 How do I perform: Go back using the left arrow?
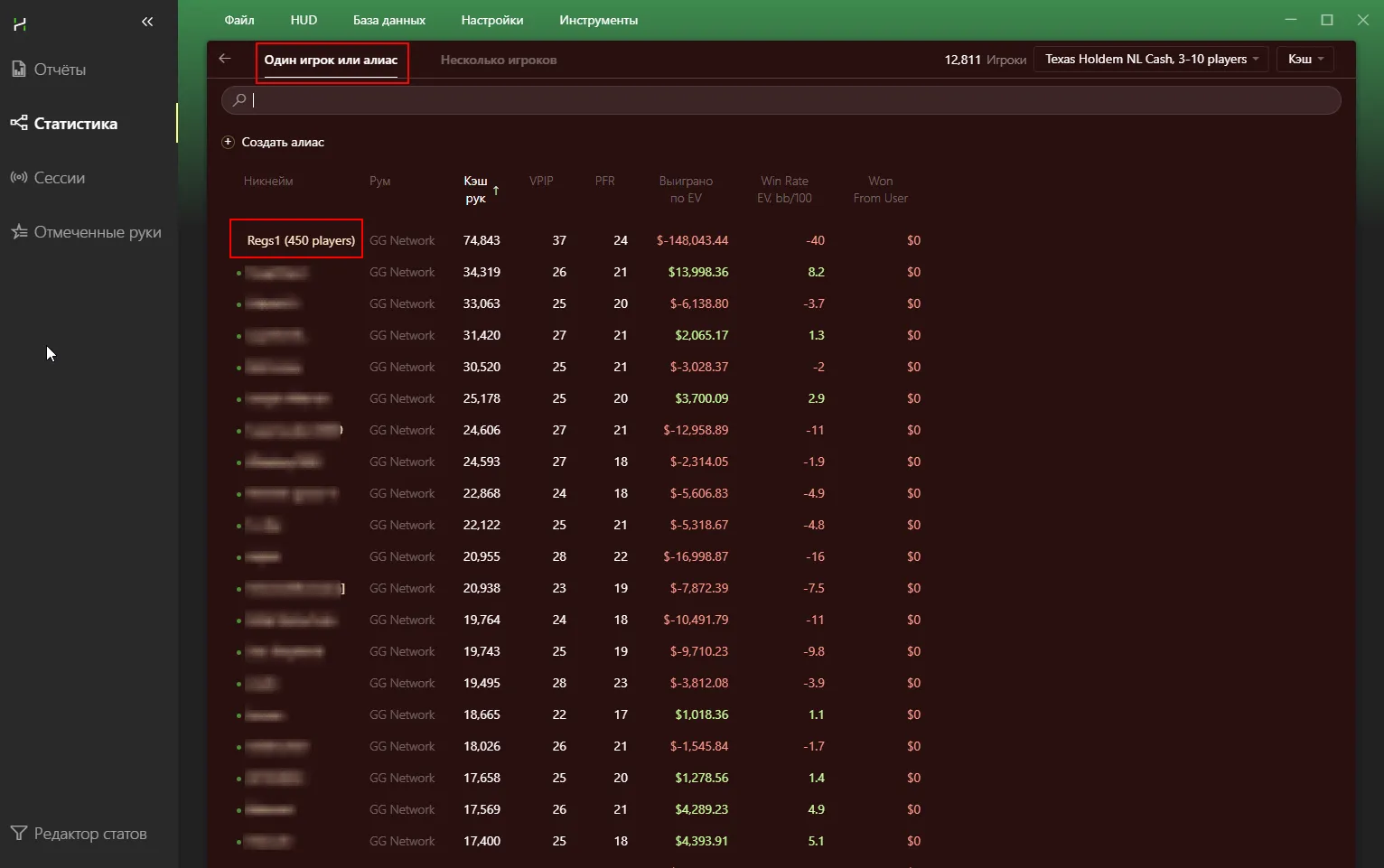pos(225,59)
